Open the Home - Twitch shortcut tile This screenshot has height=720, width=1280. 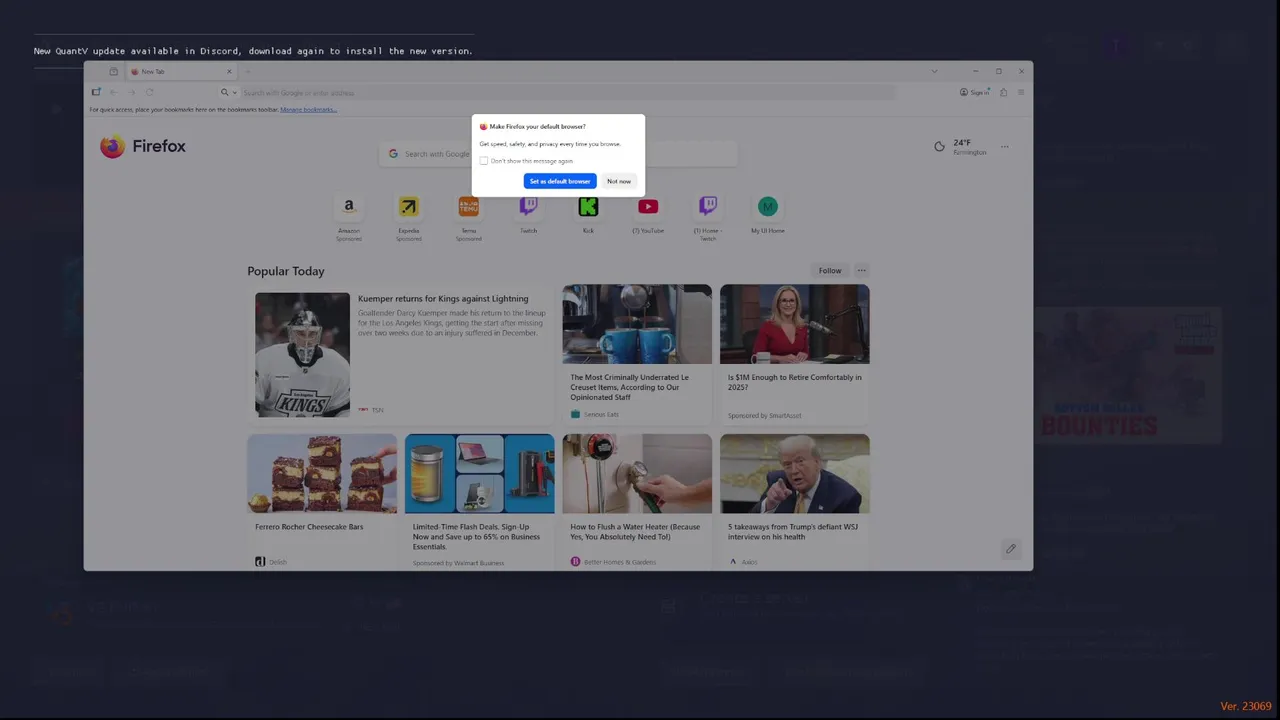coord(708,218)
